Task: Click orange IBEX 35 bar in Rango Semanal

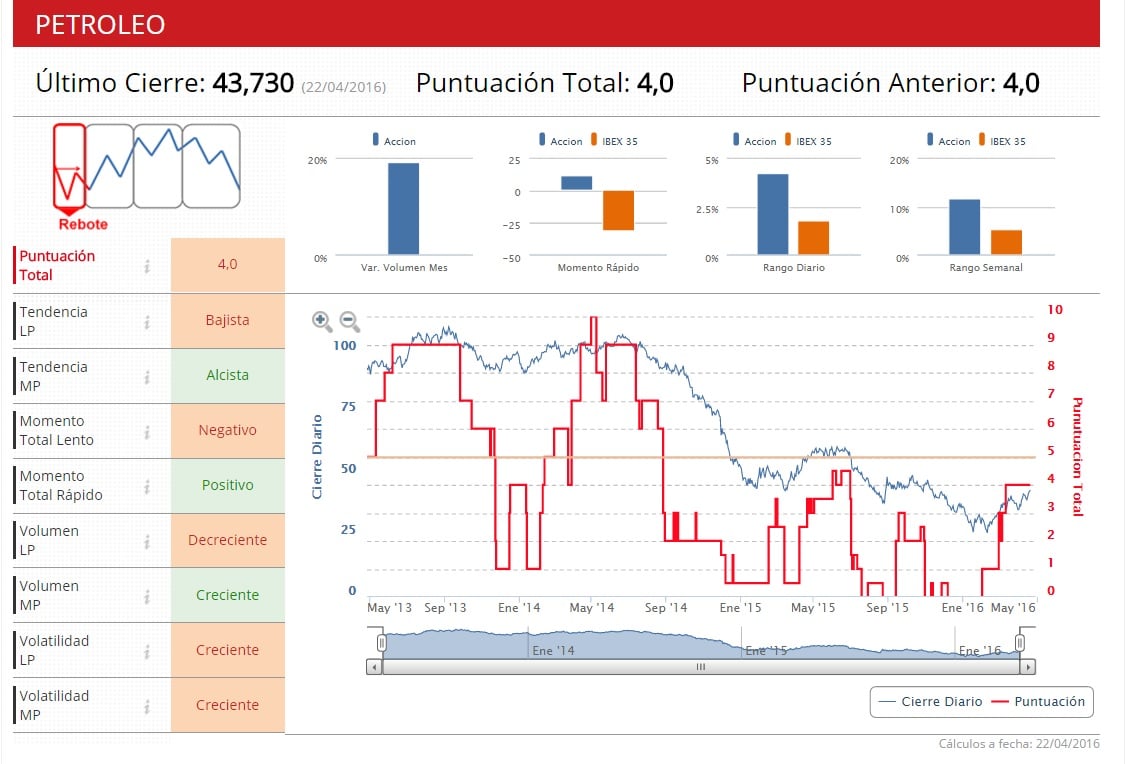Action: [x=1006, y=242]
